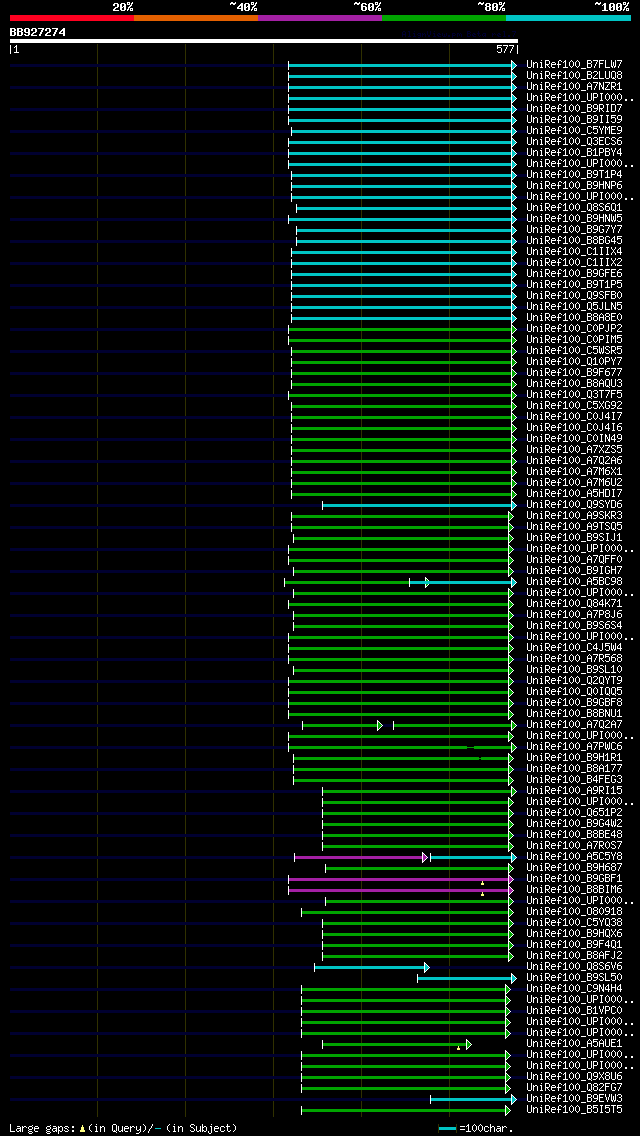Image resolution: width=640 pixels, height=1136 pixels.
Task: Select the BB927274 query label
Action: click(x=38, y=32)
